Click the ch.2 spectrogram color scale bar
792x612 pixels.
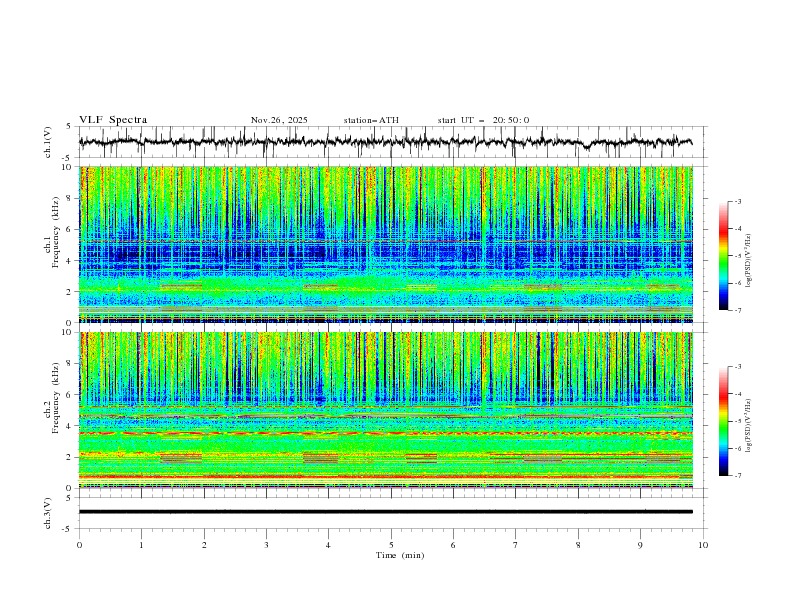pyautogui.click(x=724, y=421)
